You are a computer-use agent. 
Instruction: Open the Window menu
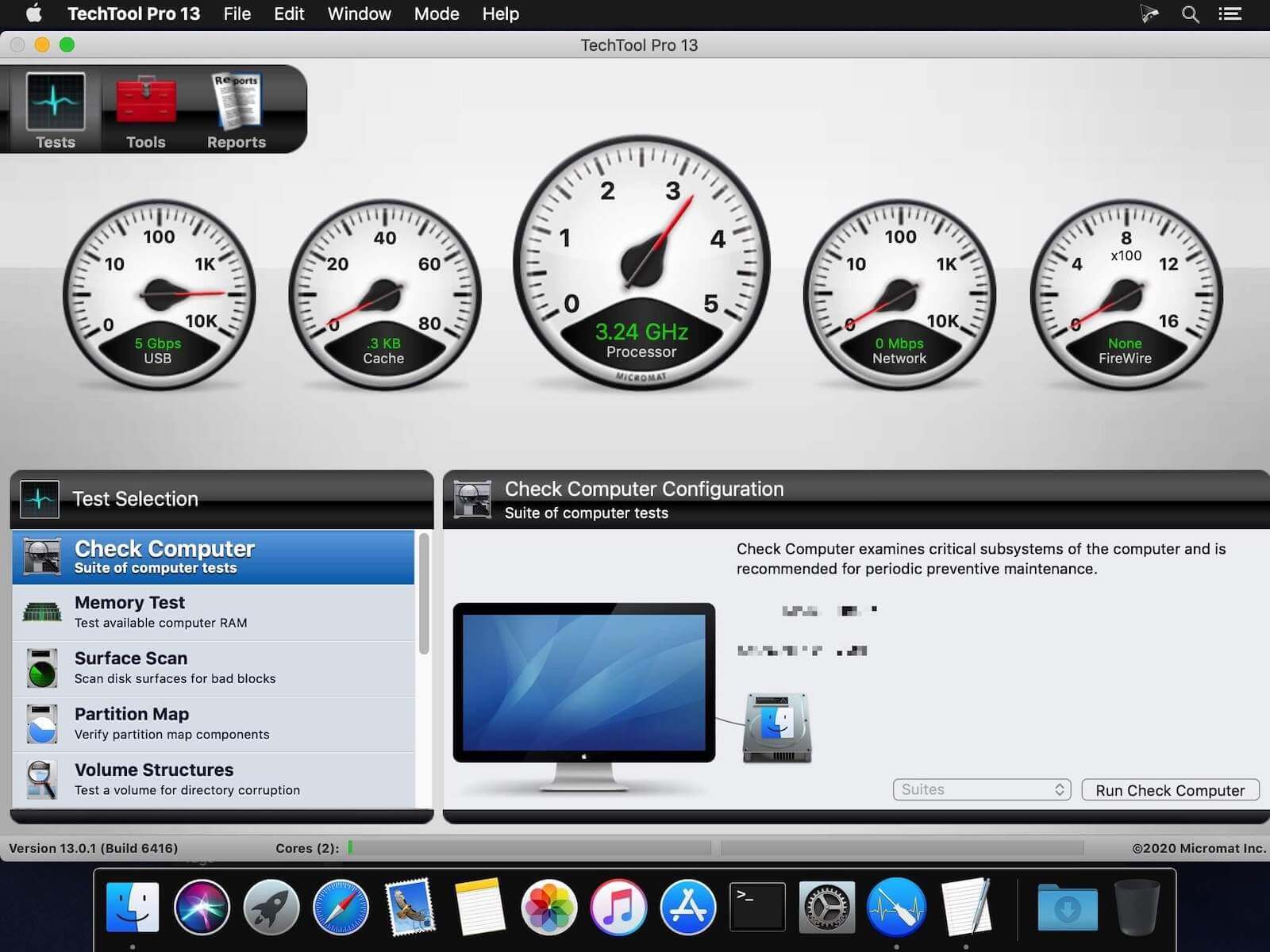359,13
